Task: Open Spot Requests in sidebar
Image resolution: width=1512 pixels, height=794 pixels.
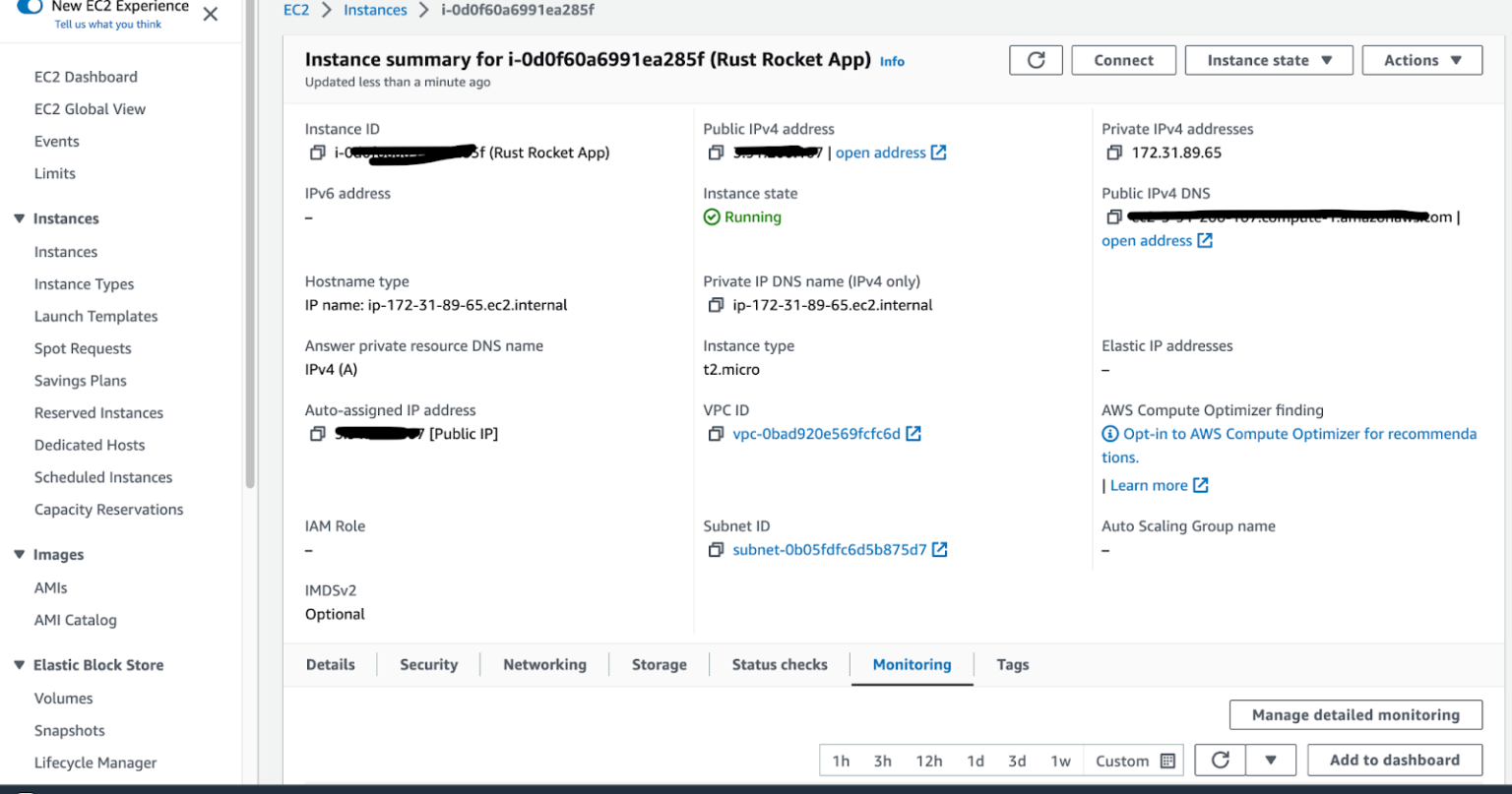Action: pos(83,348)
